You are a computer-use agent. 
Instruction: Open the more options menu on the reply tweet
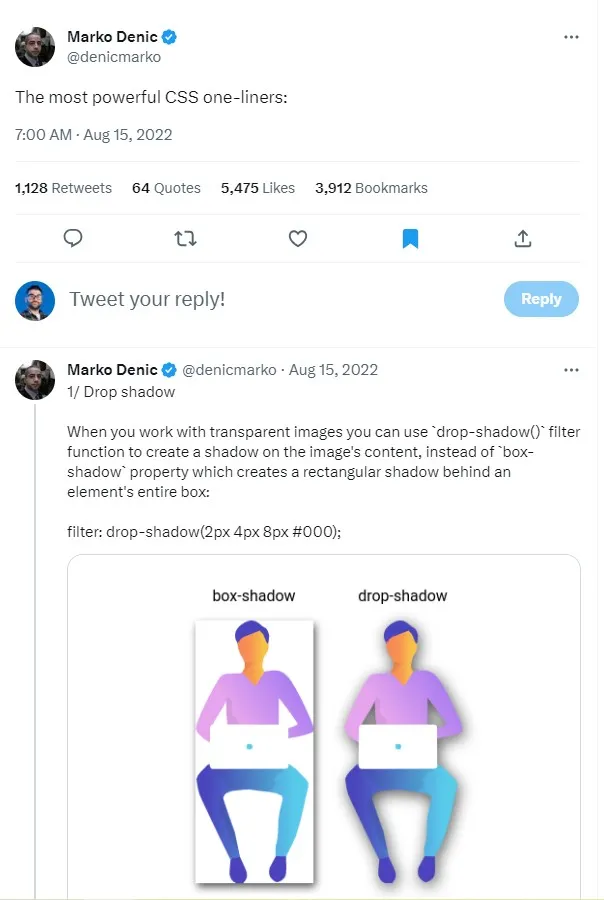[572, 369]
